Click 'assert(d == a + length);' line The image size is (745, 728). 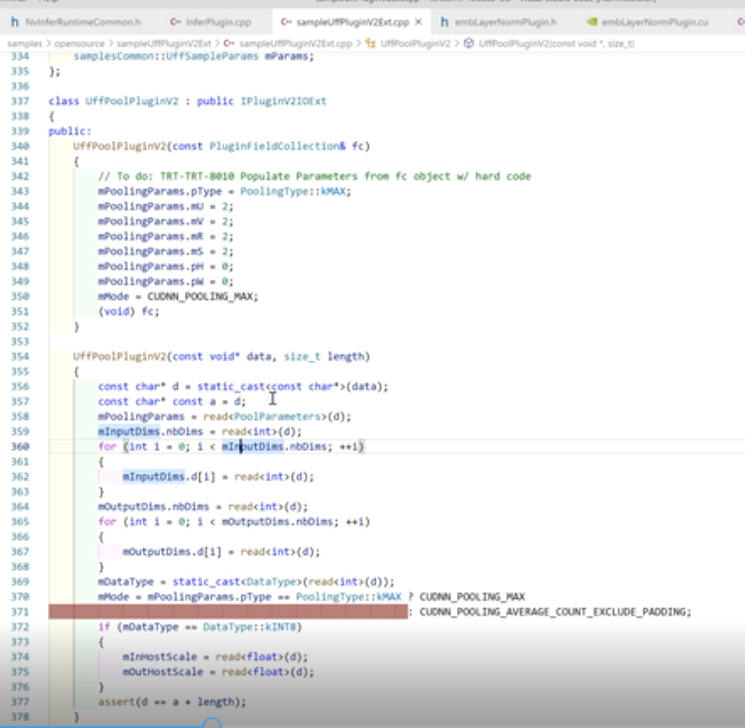pos(172,702)
